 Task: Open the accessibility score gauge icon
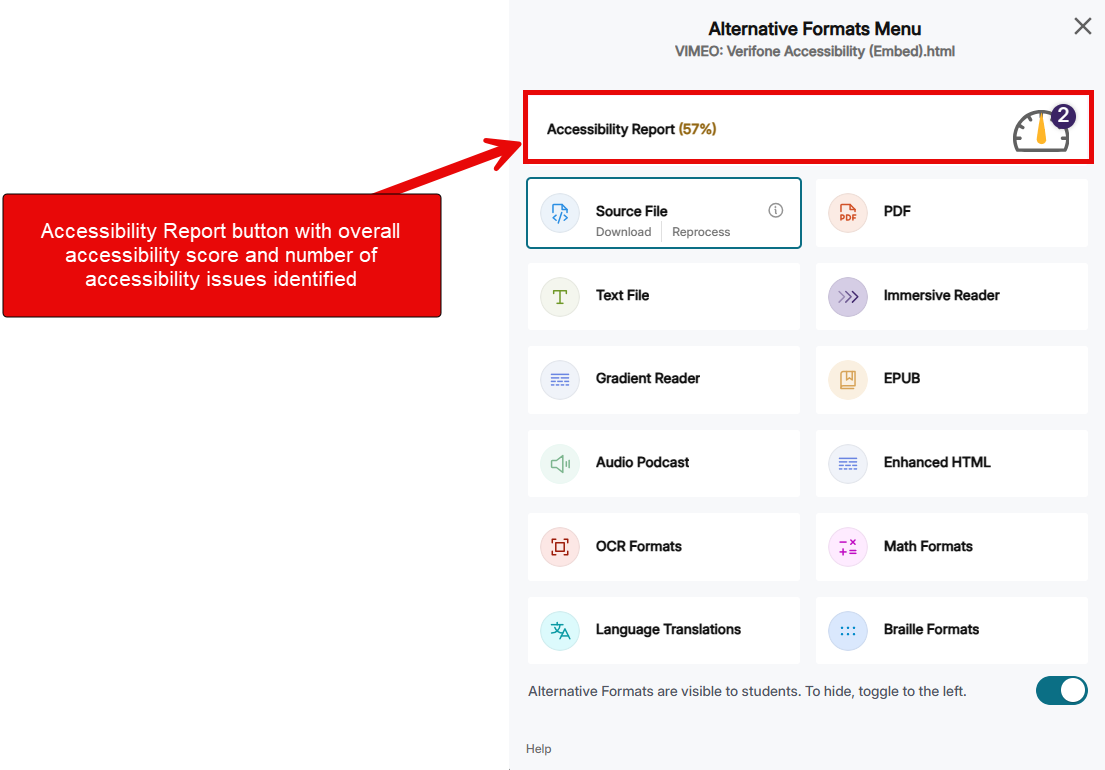[x=1041, y=132]
